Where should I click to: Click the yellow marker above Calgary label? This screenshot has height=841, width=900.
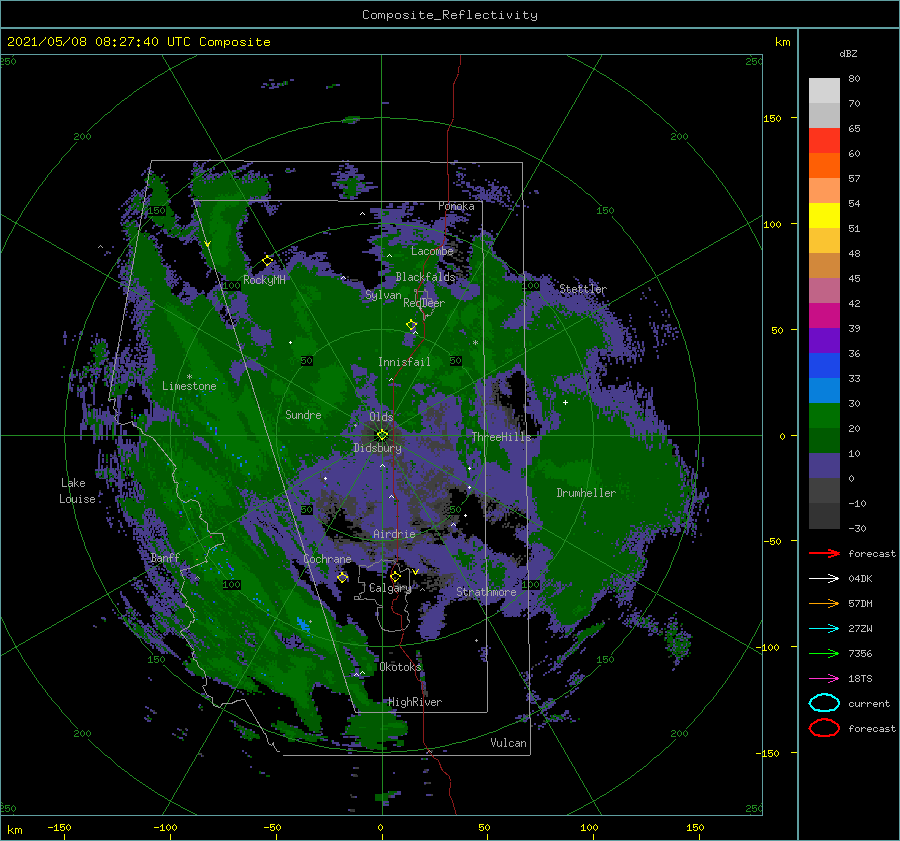click(x=395, y=576)
